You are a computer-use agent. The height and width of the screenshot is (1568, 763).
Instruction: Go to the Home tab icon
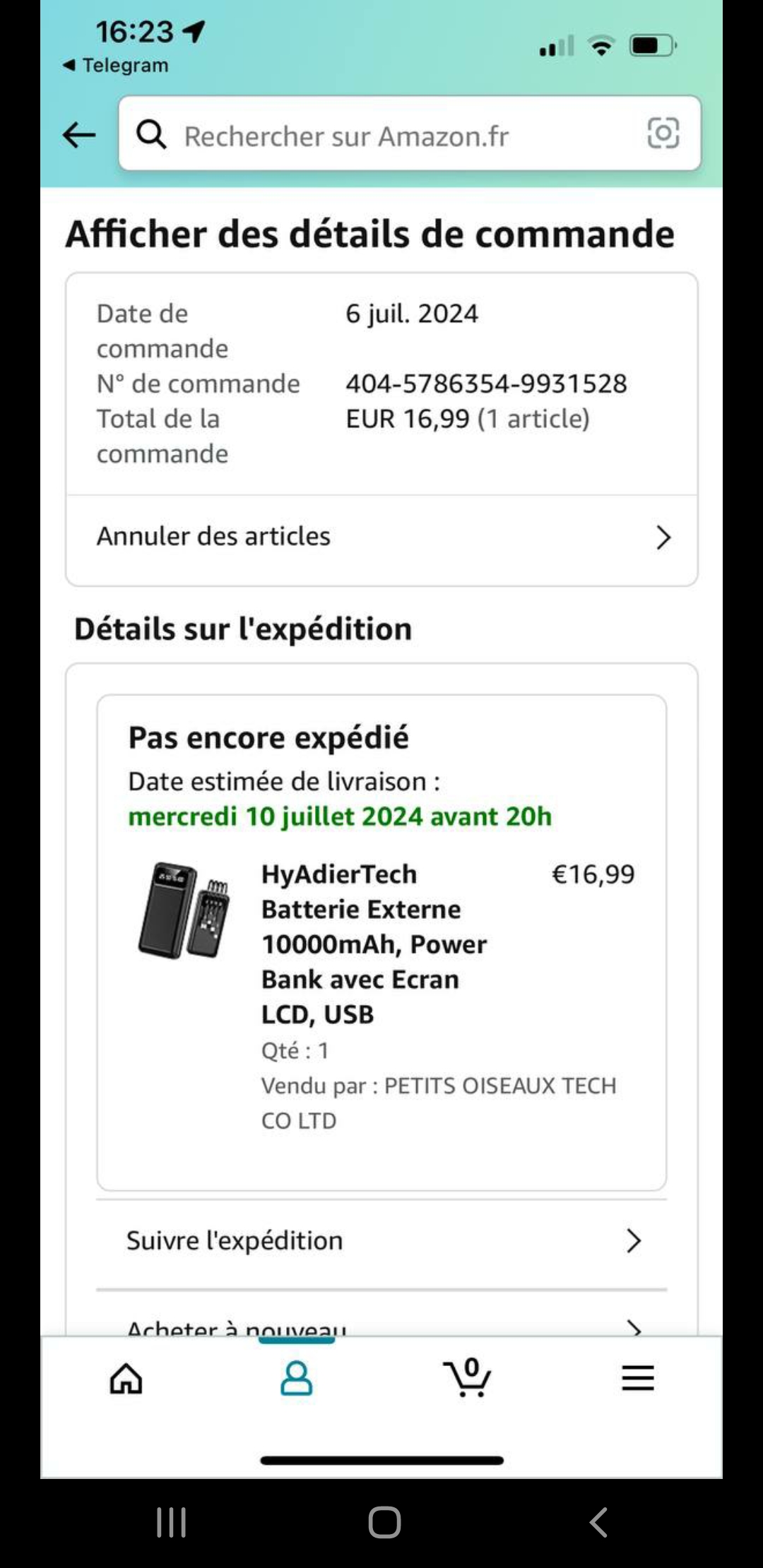point(126,1377)
